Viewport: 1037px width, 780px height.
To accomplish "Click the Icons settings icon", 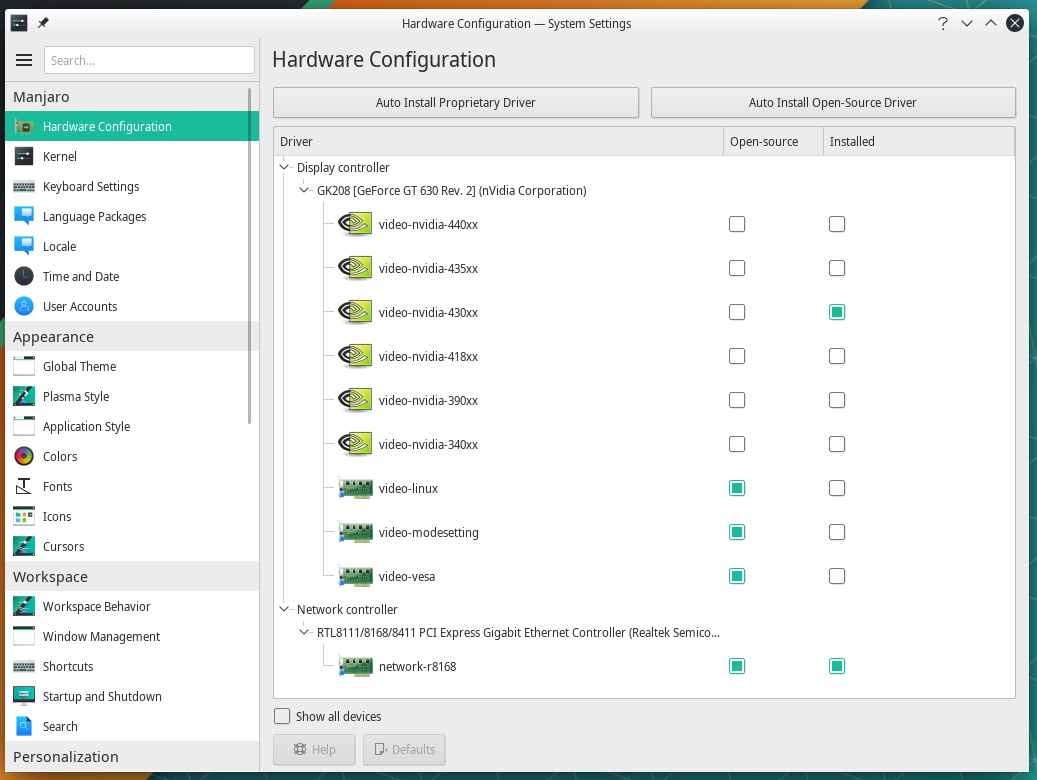I will point(24,517).
